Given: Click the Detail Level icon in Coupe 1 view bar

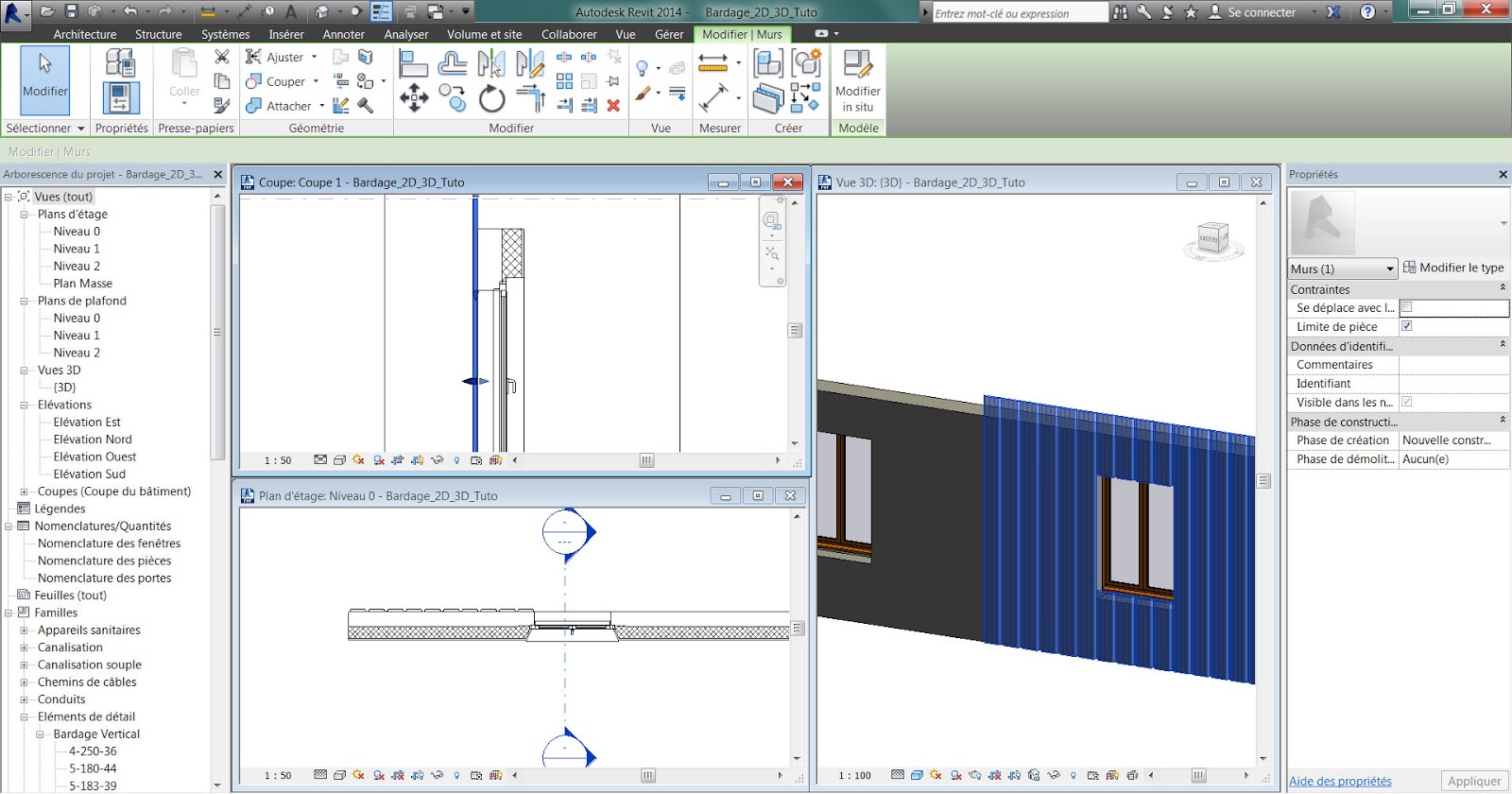Looking at the screenshot, I should point(320,460).
